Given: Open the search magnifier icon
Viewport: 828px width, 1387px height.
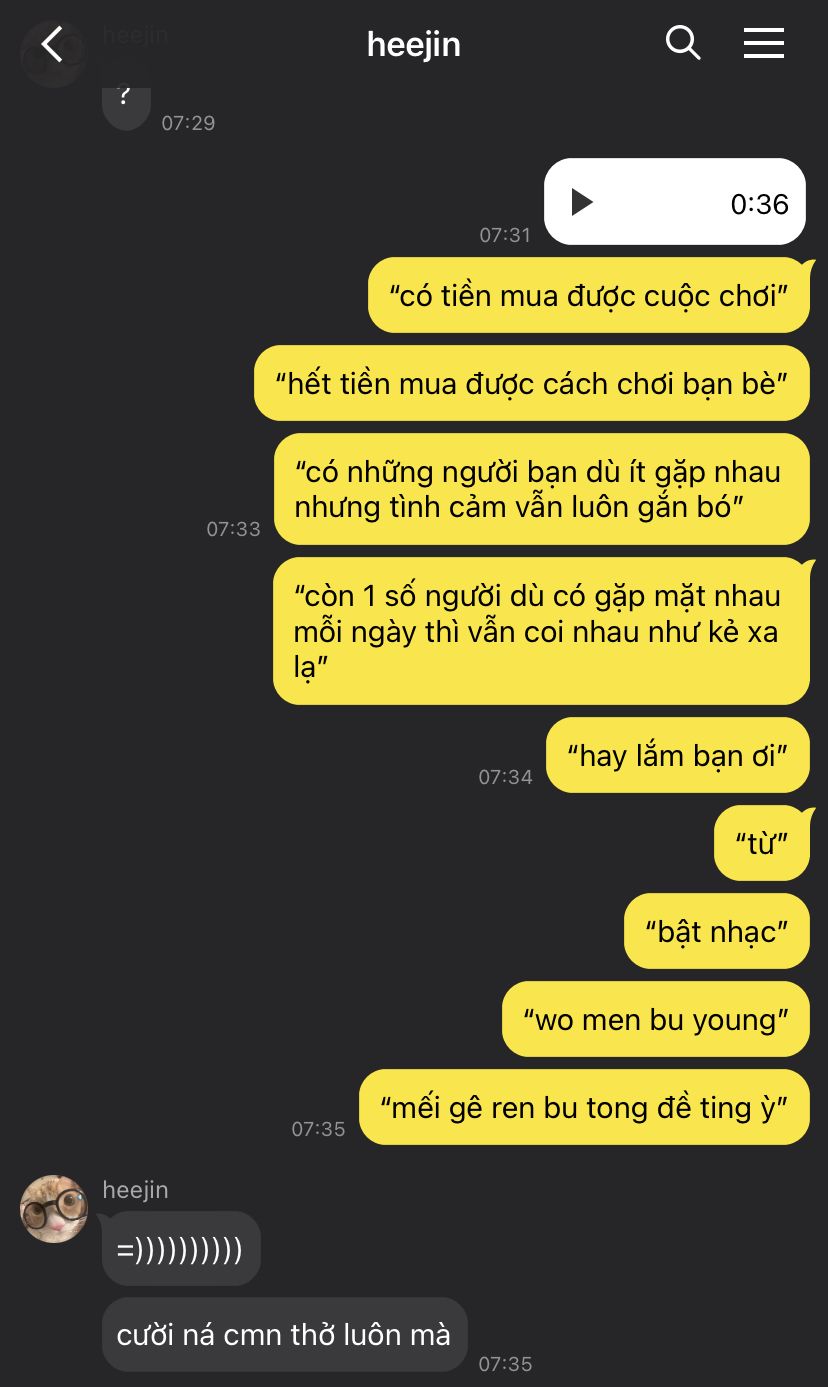Looking at the screenshot, I should [x=682, y=43].
